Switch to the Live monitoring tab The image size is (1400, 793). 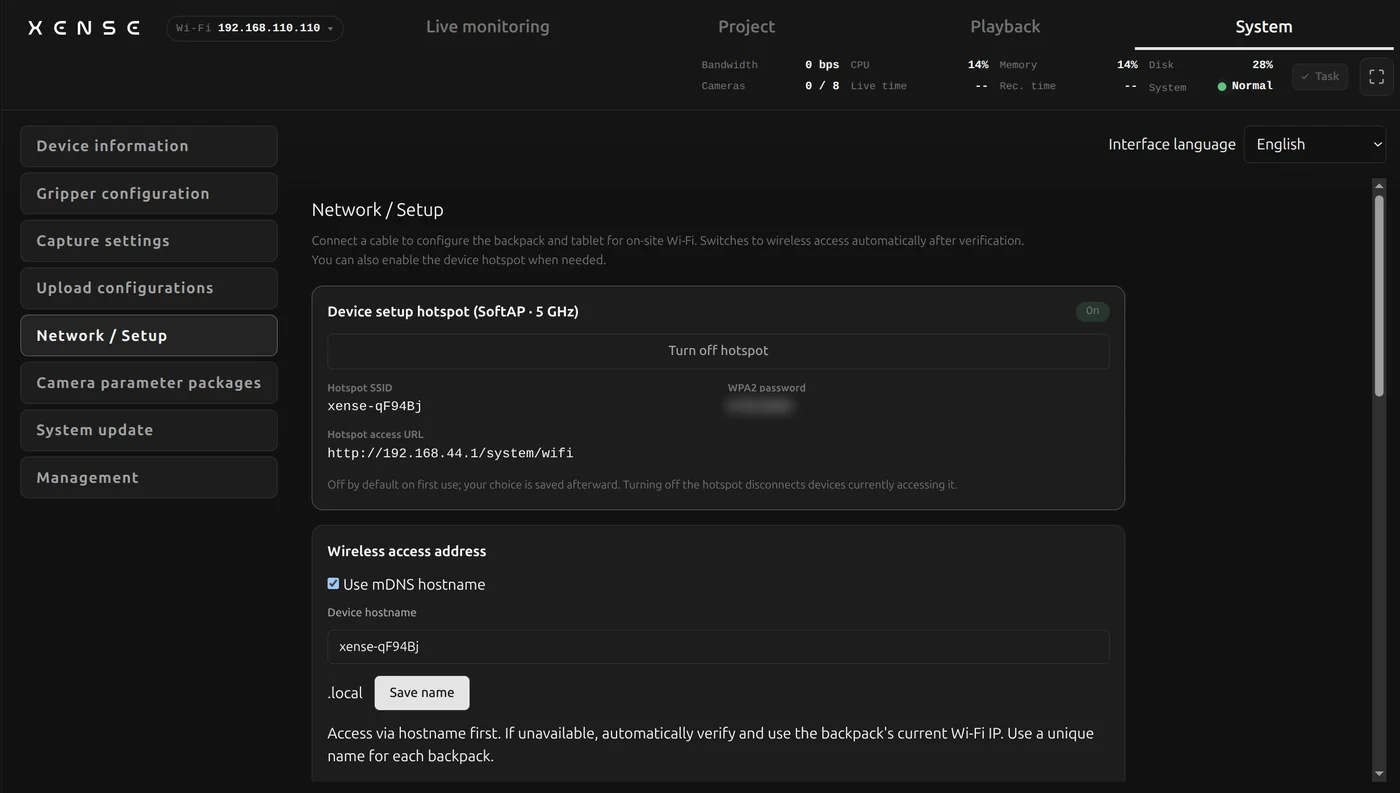point(488,27)
